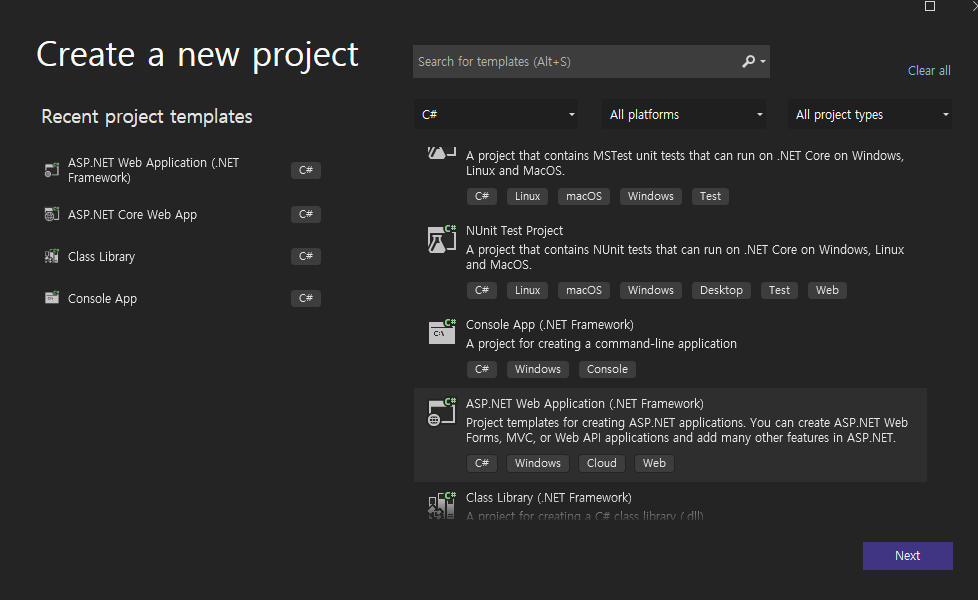Image resolution: width=978 pixels, height=600 pixels.
Task: Click the search magnifier icon
Action: point(748,61)
